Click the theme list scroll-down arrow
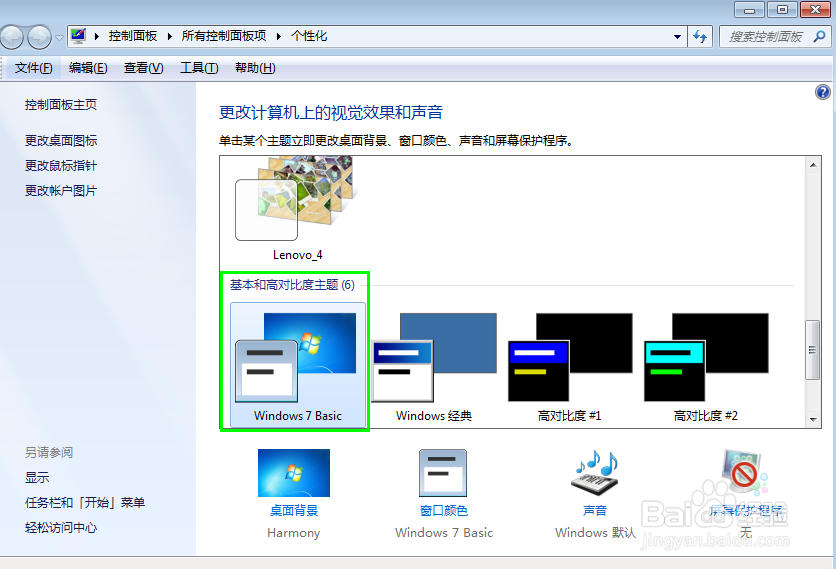This screenshot has width=836, height=569. (x=813, y=419)
